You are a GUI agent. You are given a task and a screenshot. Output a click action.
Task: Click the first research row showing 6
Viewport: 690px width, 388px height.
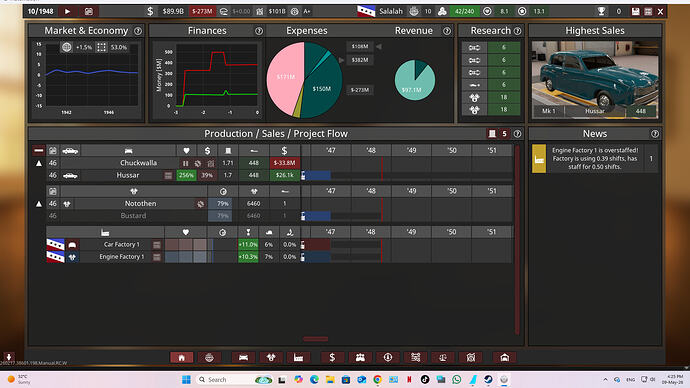(491, 48)
